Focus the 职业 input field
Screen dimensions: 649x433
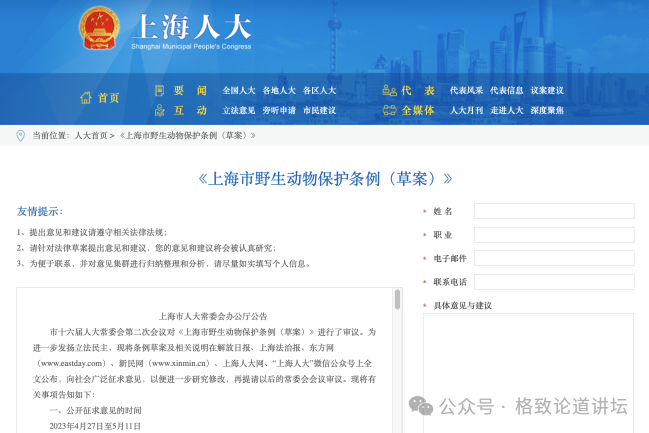(554, 235)
